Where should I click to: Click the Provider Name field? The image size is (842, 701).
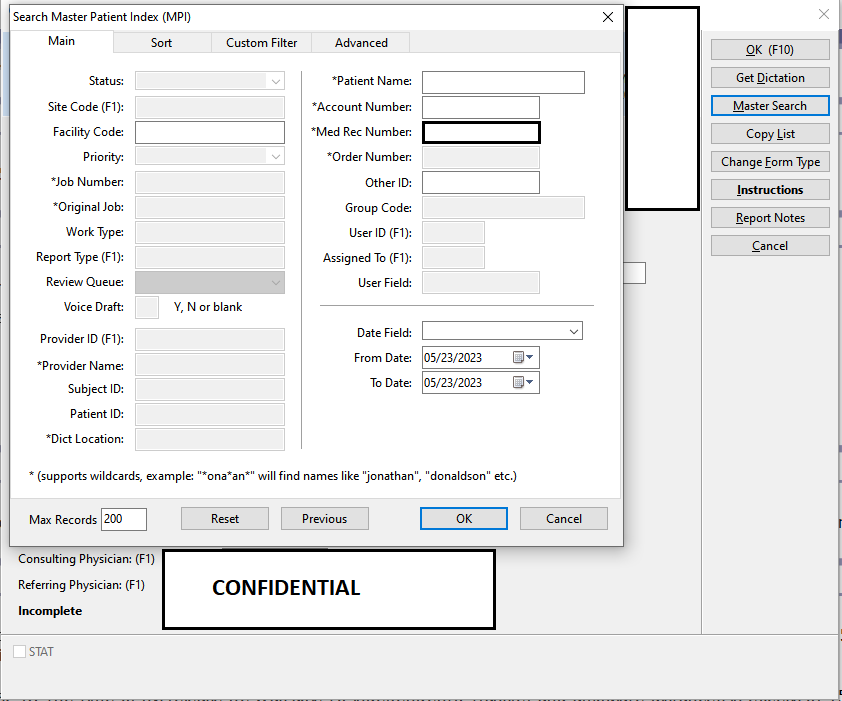(x=209, y=364)
